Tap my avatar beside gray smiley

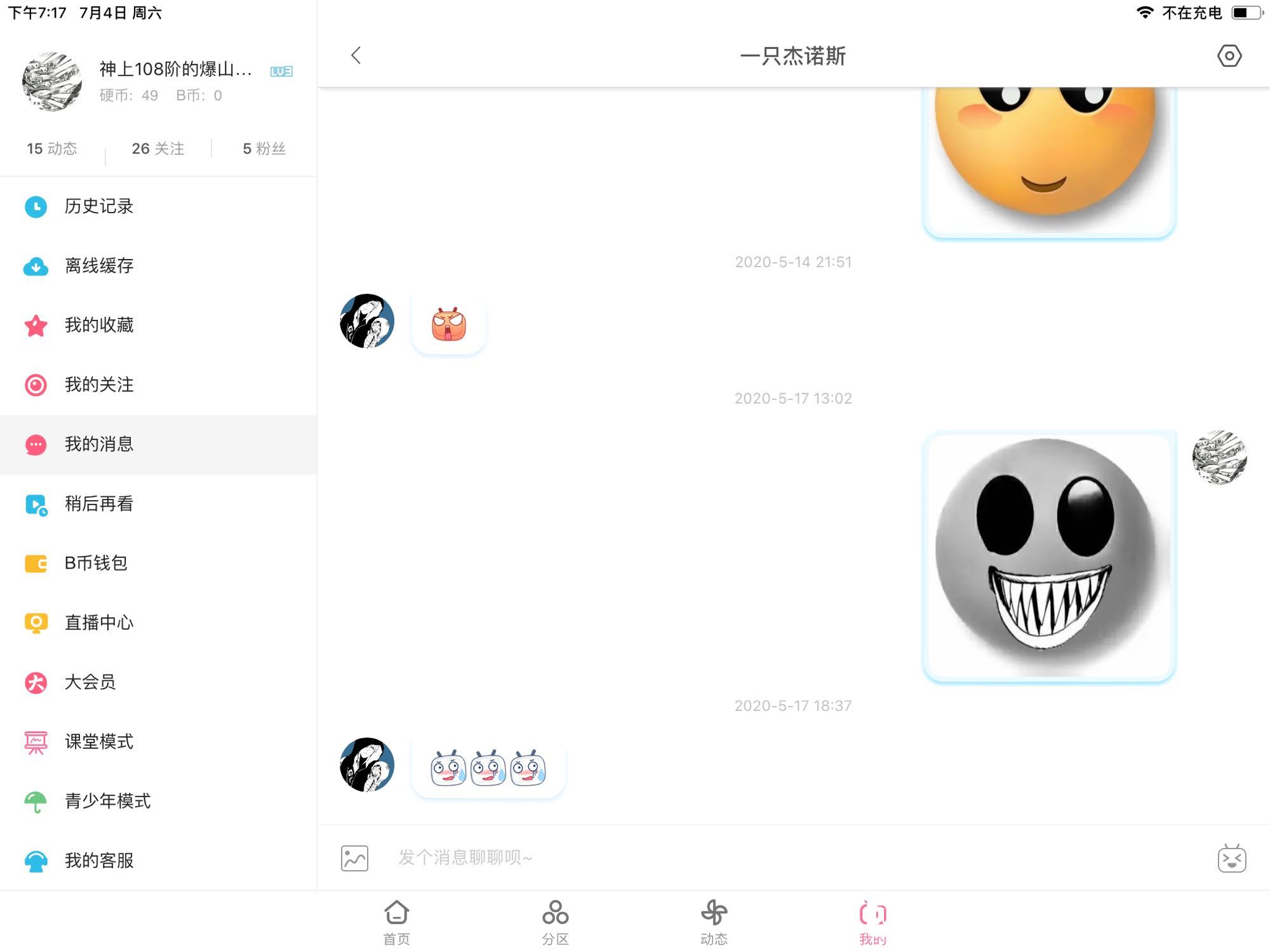(x=1219, y=458)
